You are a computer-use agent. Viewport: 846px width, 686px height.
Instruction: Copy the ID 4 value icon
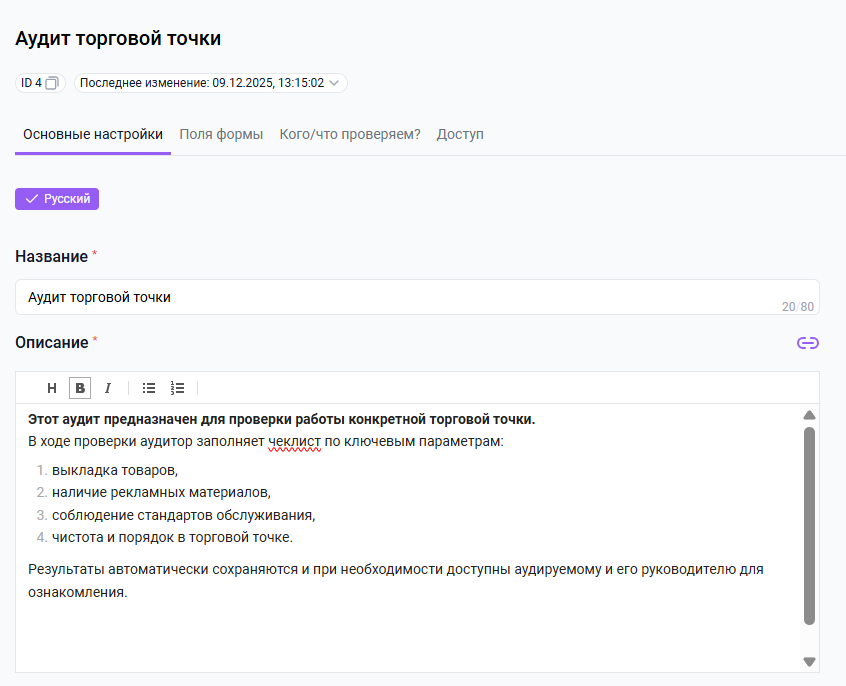[53, 83]
